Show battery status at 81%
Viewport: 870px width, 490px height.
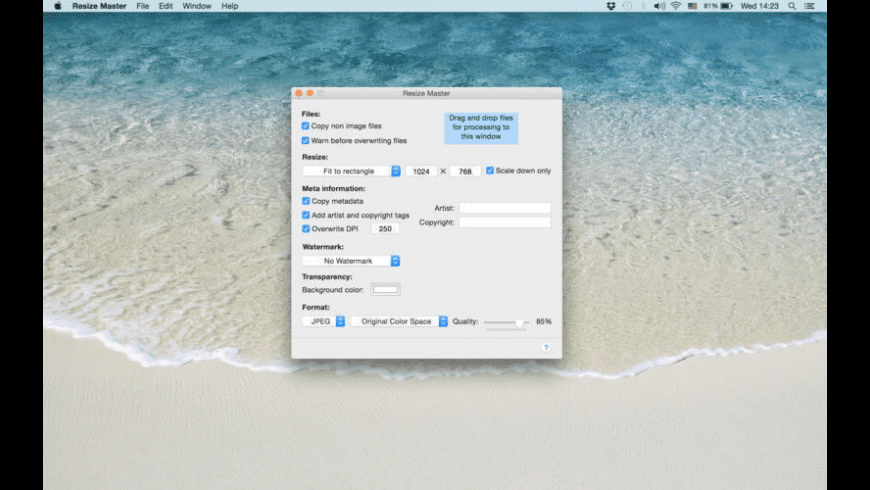coord(719,6)
